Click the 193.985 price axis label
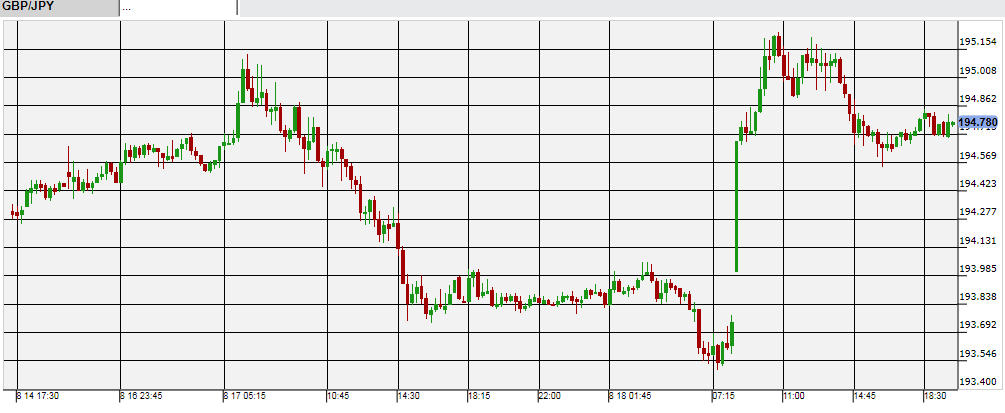The image size is (1005, 413). pyautogui.click(x=977, y=268)
